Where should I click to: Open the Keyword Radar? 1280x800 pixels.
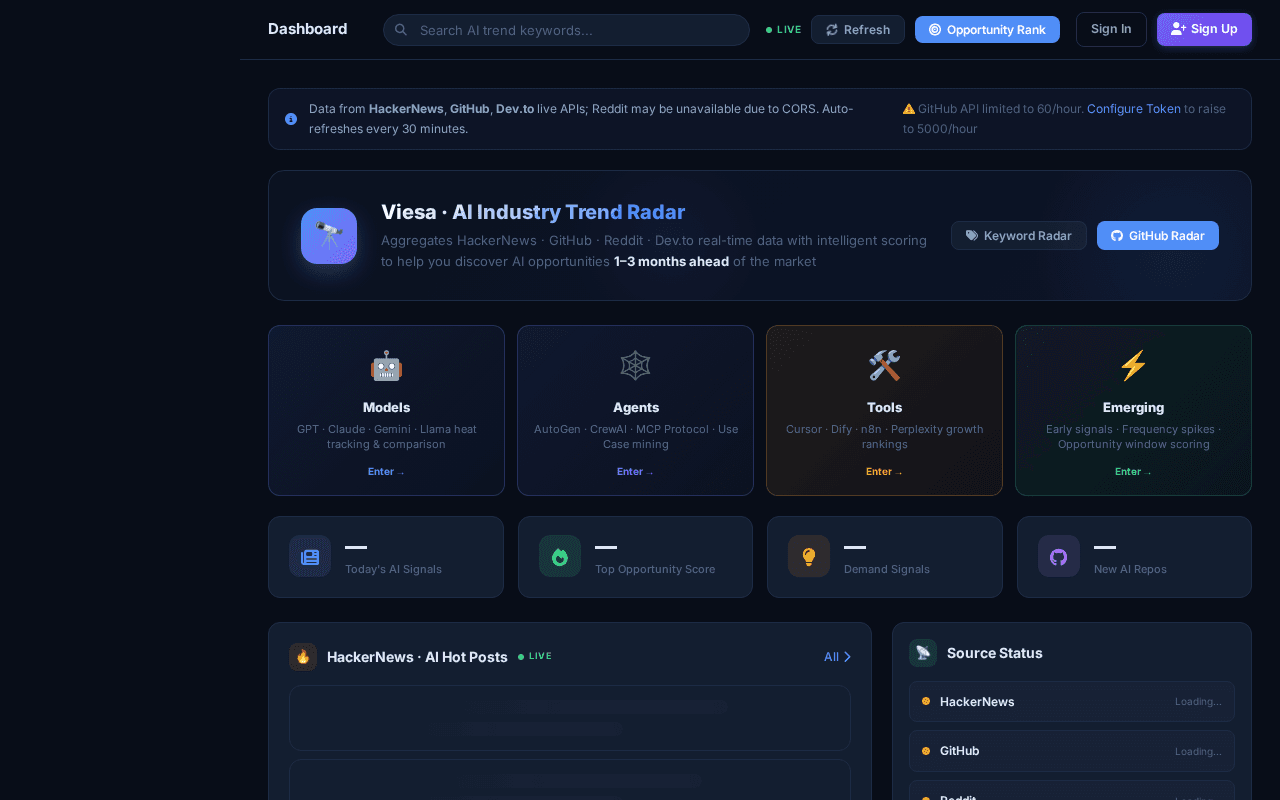click(1019, 236)
